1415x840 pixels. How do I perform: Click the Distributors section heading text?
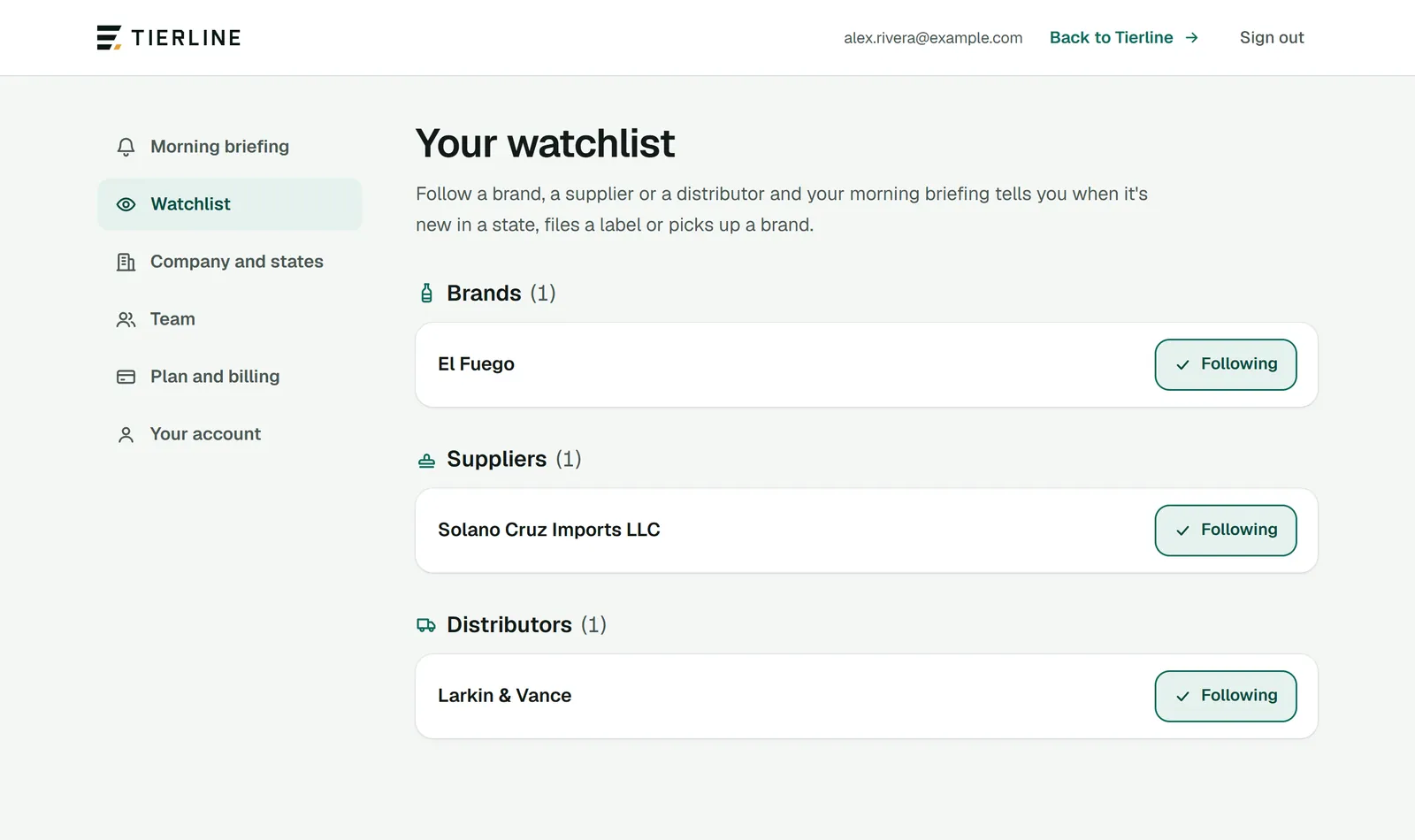tap(509, 625)
